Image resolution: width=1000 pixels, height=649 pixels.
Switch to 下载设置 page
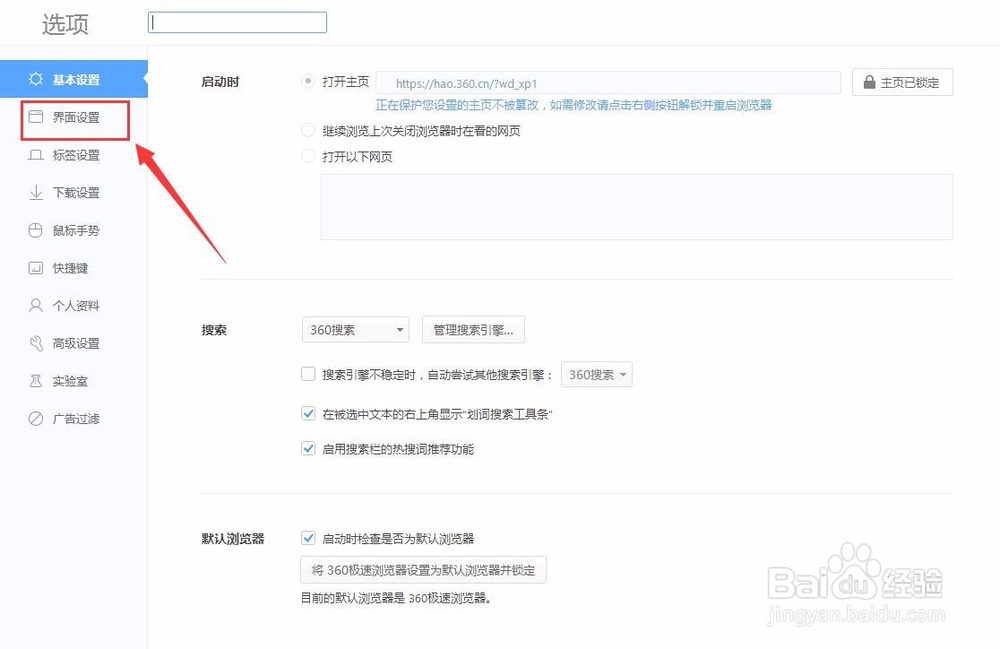pos(74,193)
